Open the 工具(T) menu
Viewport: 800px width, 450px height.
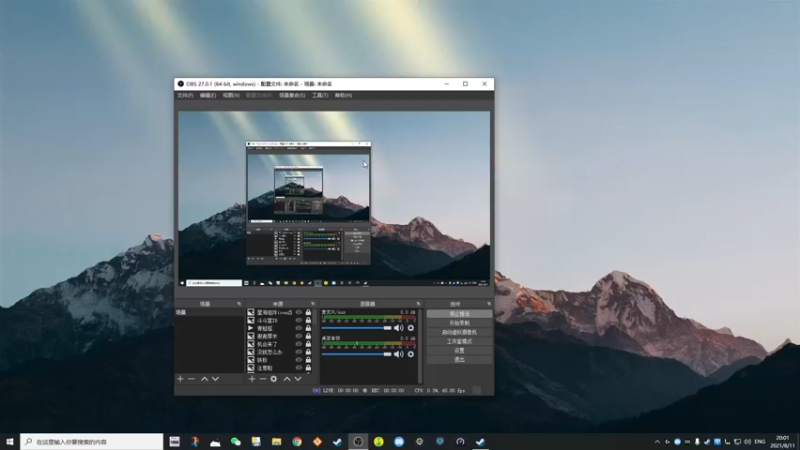(x=320, y=95)
